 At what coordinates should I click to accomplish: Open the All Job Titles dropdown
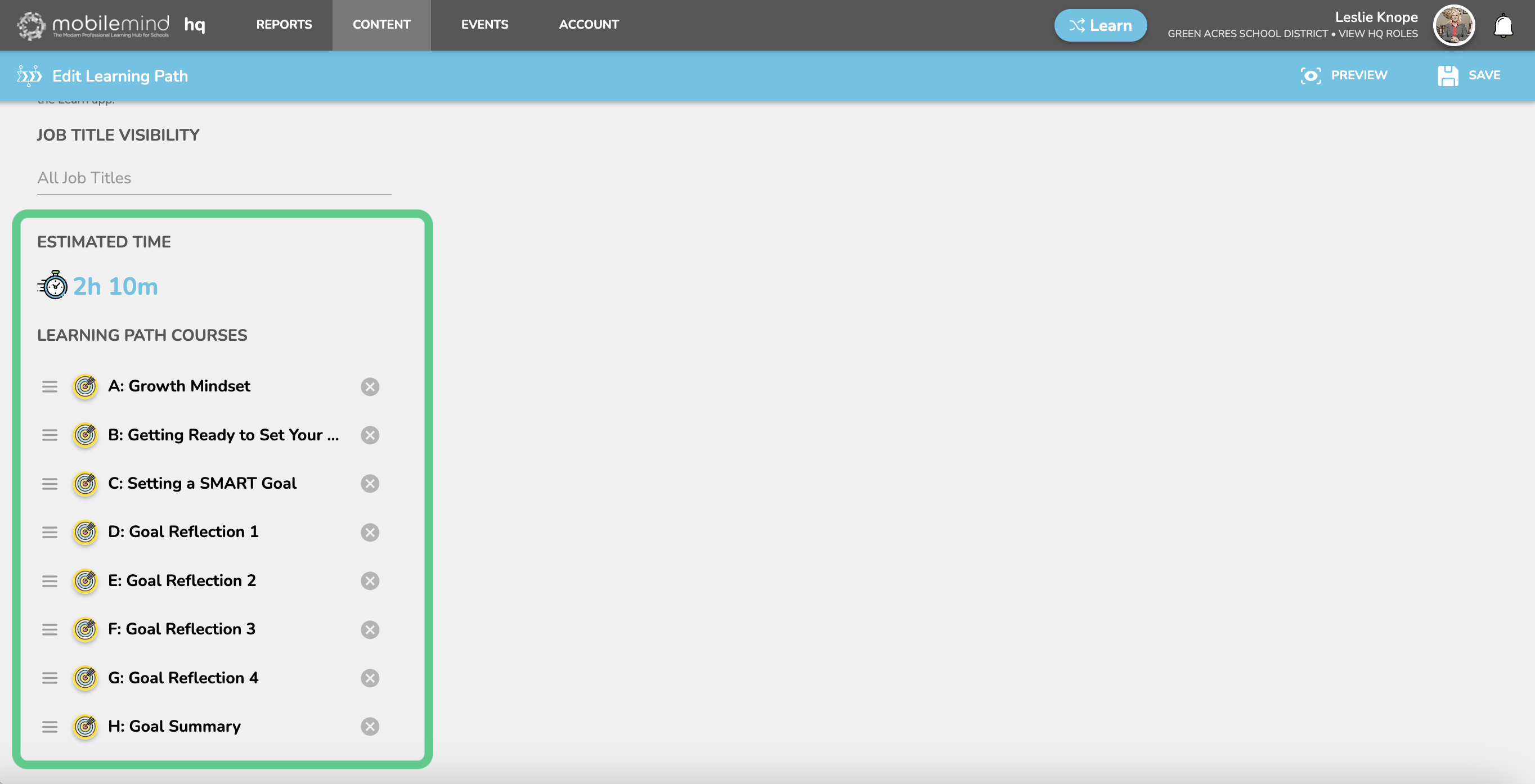[x=213, y=178]
